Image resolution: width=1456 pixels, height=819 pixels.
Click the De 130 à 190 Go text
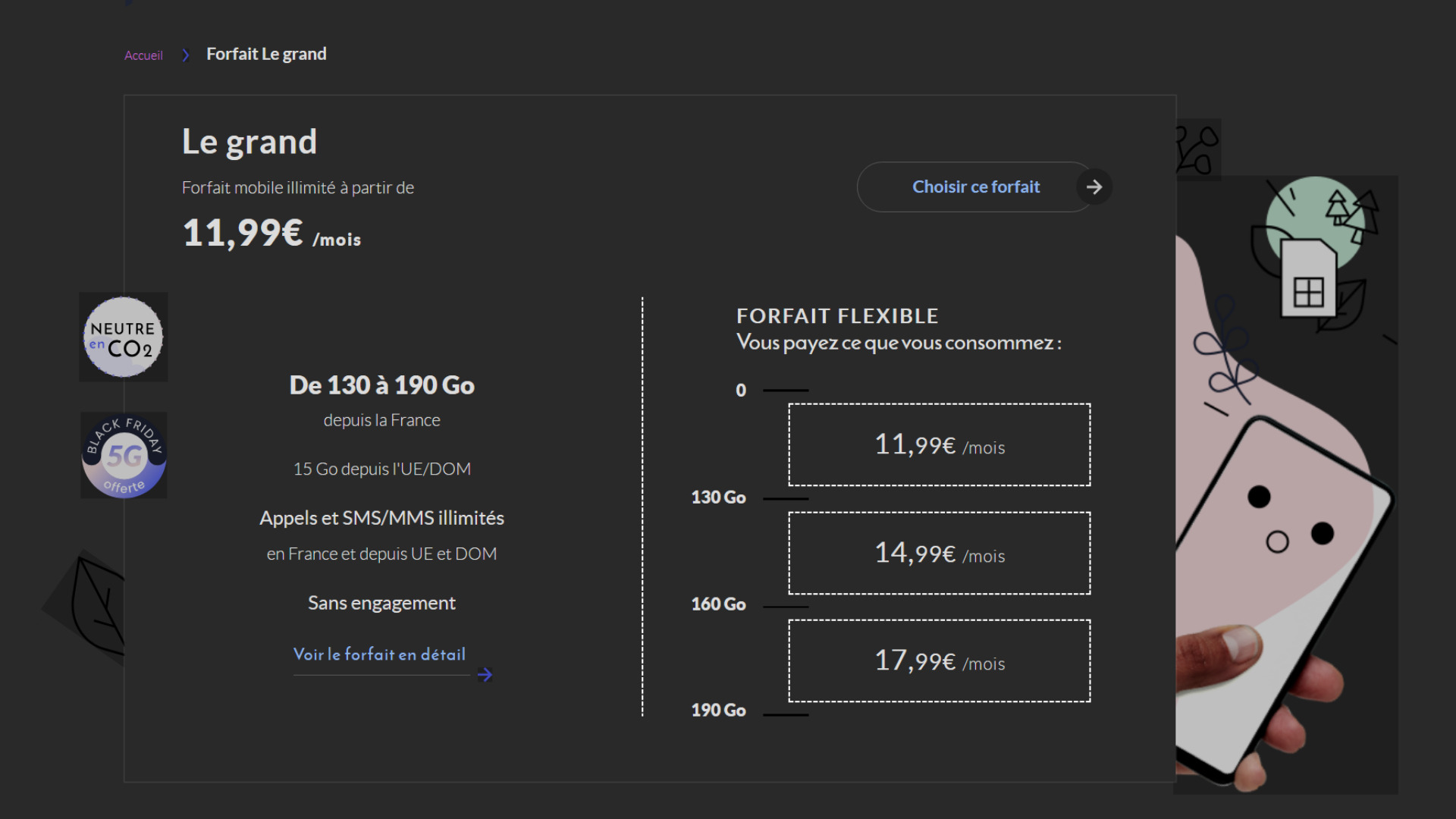pos(381,385)
